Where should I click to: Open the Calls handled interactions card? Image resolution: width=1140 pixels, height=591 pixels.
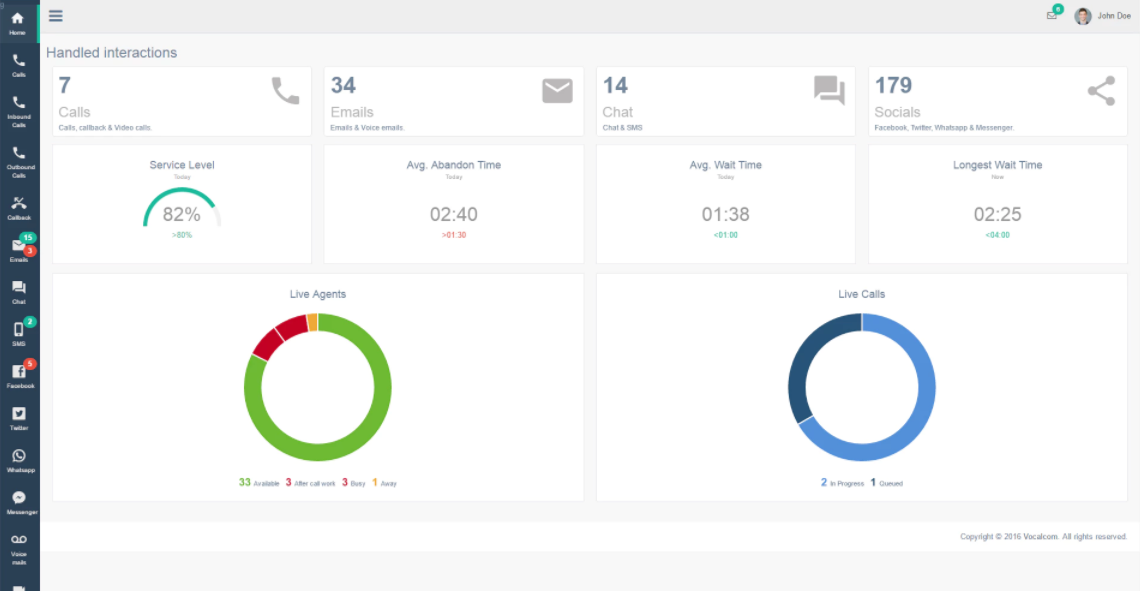pyautogui.click(x=182, y=101)
